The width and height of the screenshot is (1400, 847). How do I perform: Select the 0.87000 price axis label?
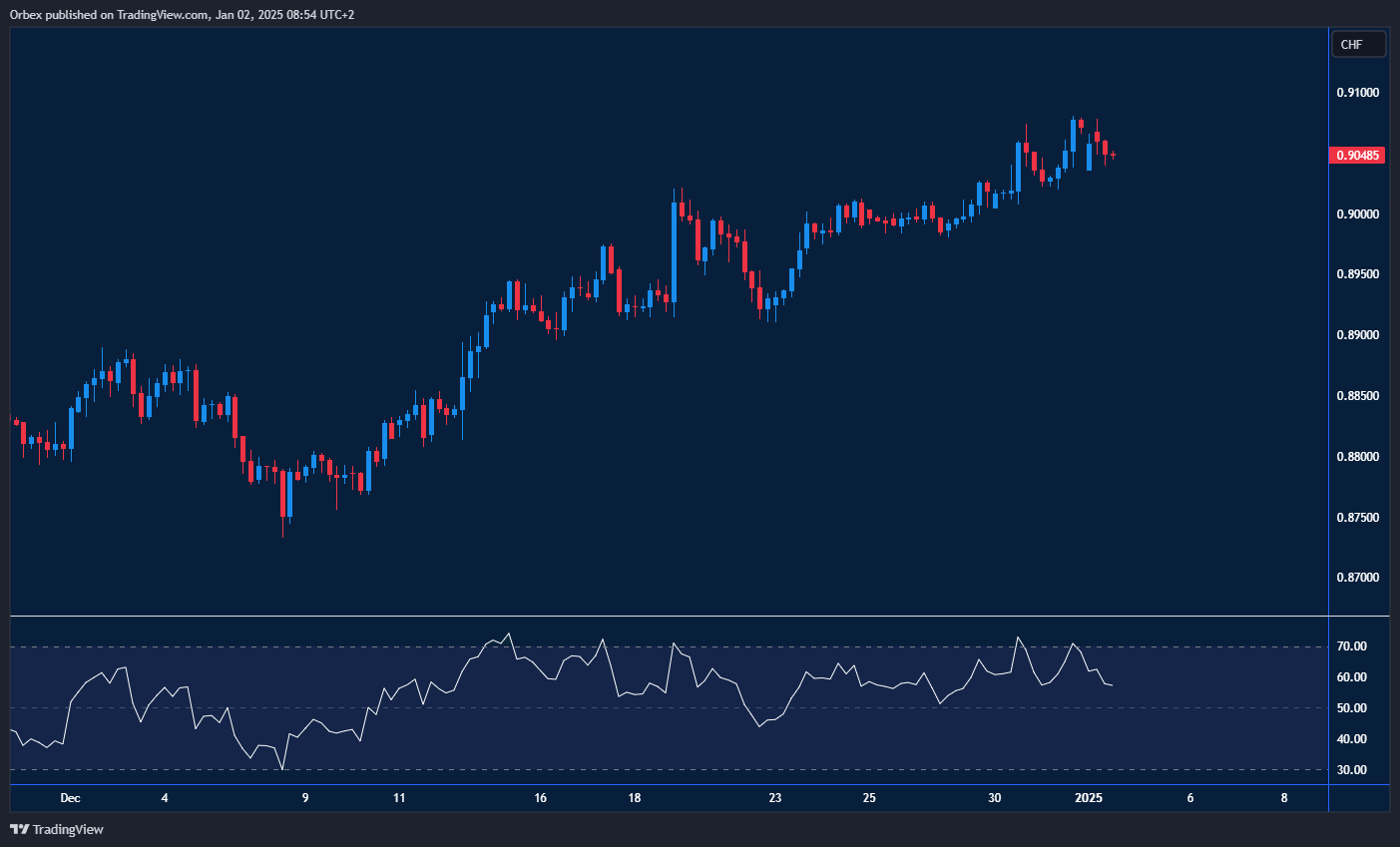[1357, 578]
